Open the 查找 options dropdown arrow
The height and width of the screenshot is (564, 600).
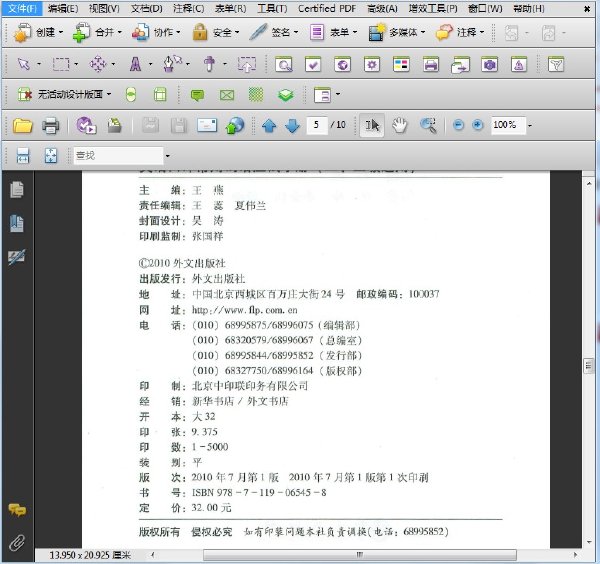point(167,156)
